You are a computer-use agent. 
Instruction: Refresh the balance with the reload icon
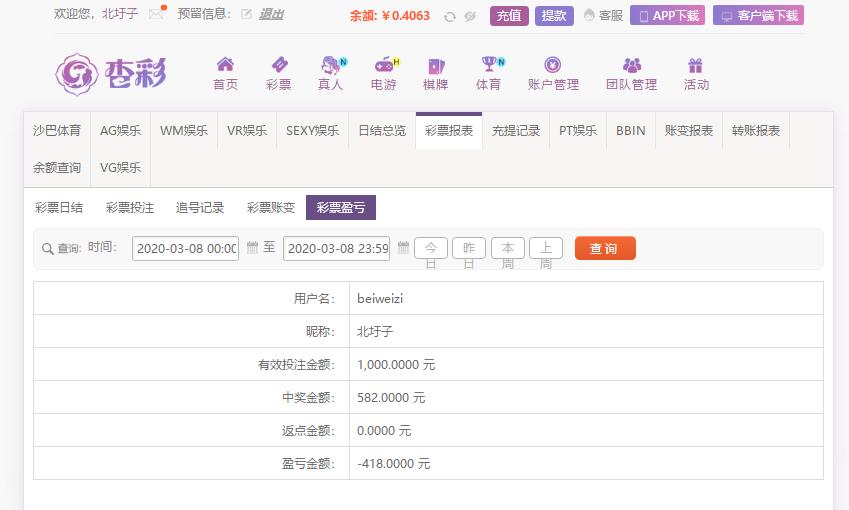point(449,17)
